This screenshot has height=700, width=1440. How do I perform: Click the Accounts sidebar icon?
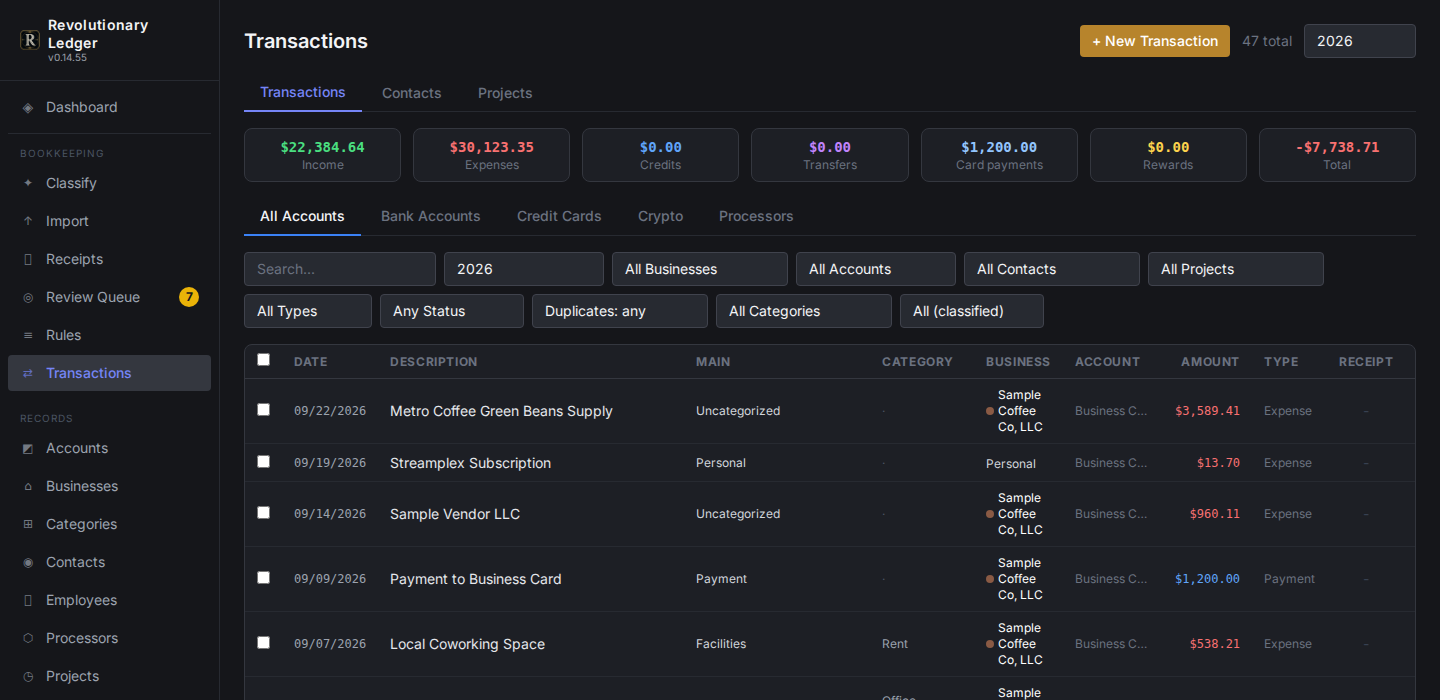click(28, 448)
